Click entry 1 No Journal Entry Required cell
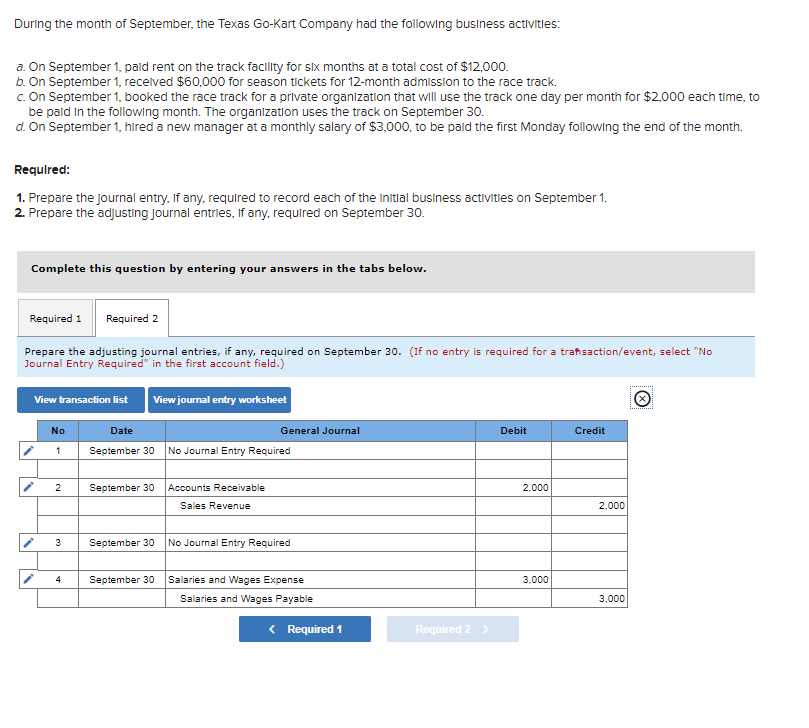Image resolution: width=809 pixels, height=728 pixels. pos(320,450)
